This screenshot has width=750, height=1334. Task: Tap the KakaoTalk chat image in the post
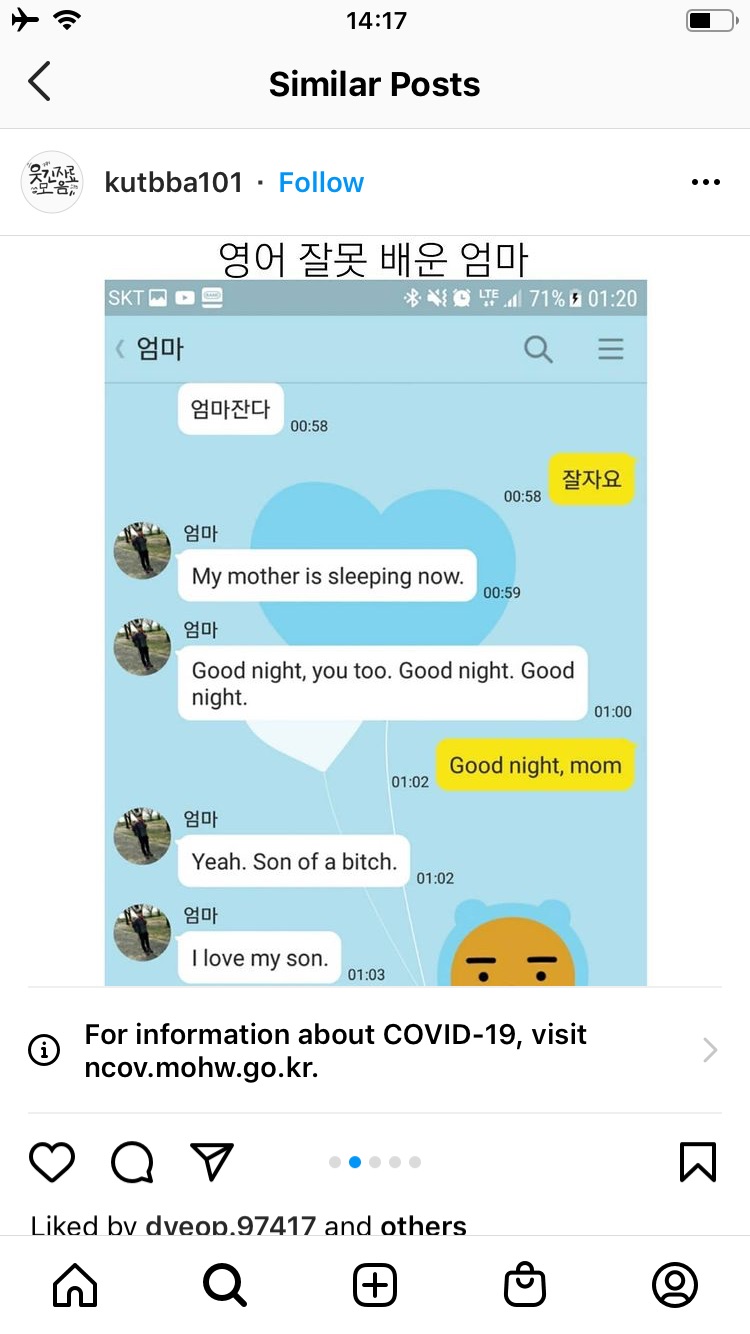pos(375,632)
